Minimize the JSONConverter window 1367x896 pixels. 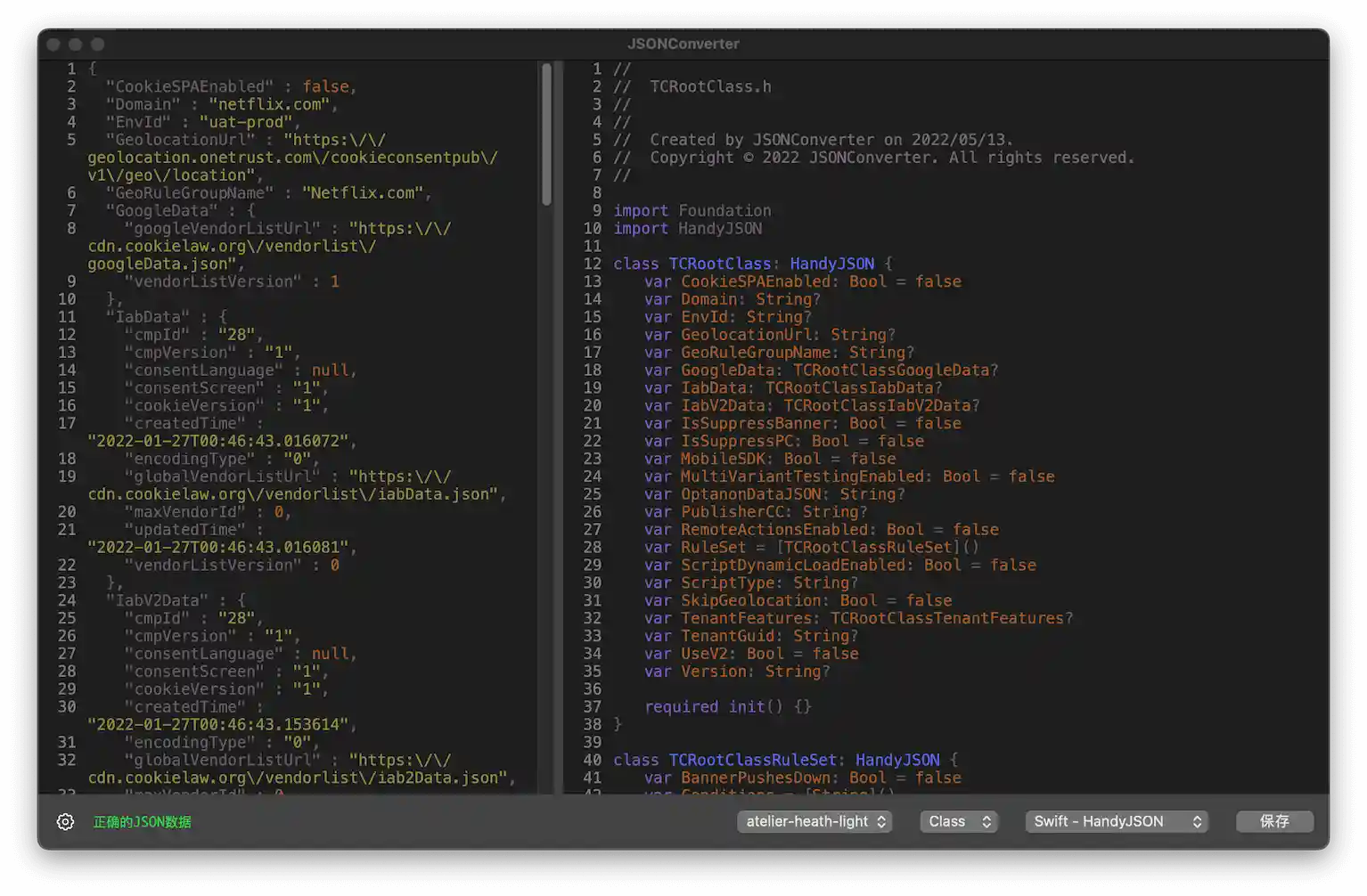[76, 45]
